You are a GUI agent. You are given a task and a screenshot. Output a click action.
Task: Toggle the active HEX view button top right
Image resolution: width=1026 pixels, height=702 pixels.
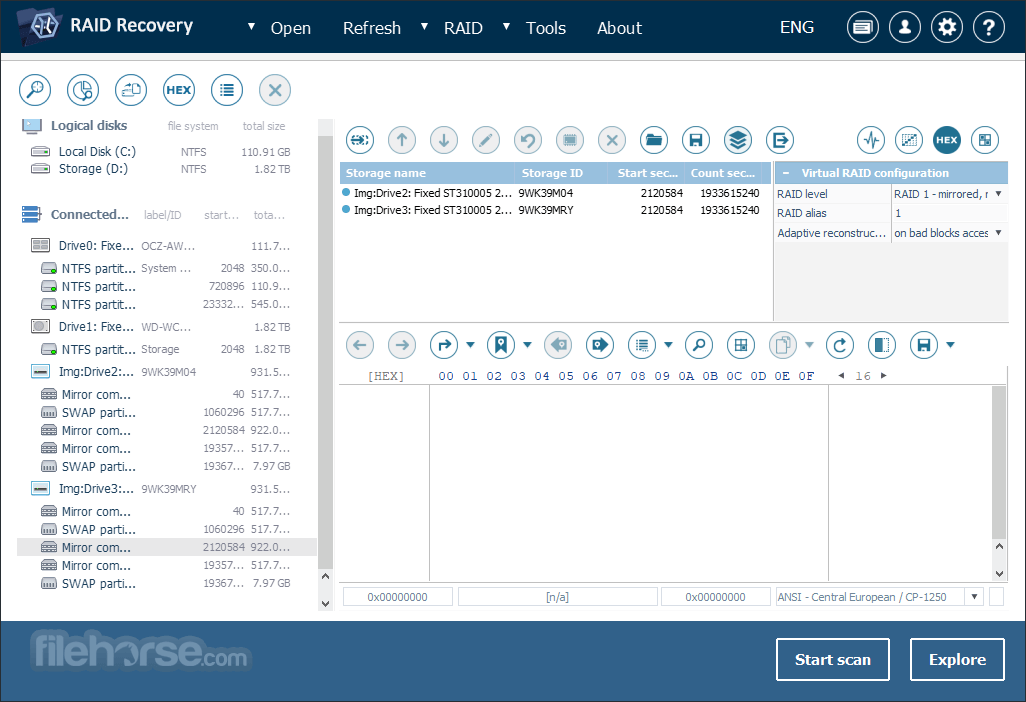(946, 140)
